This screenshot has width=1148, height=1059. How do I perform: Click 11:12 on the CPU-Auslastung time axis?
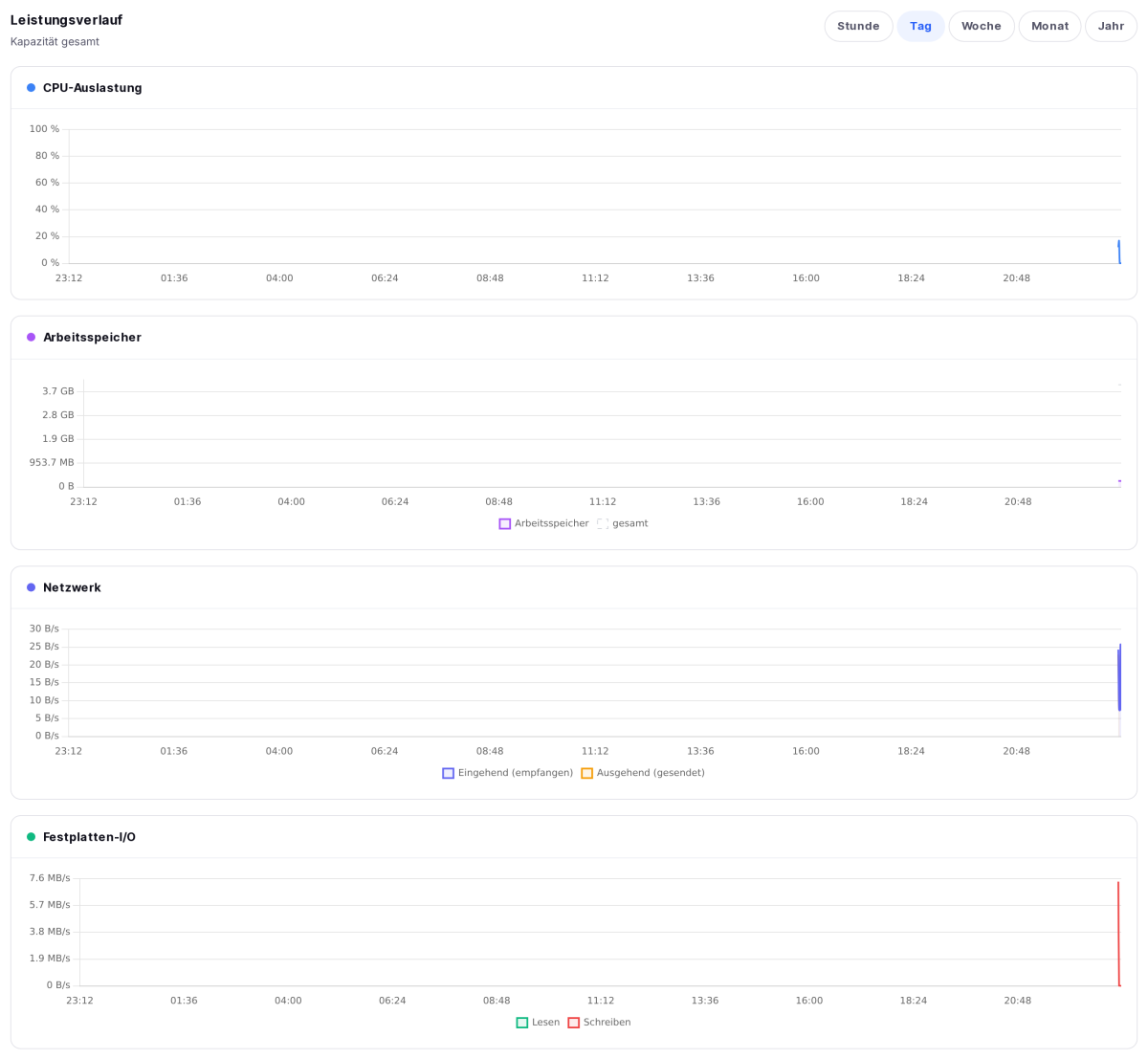tap(595, 278)
